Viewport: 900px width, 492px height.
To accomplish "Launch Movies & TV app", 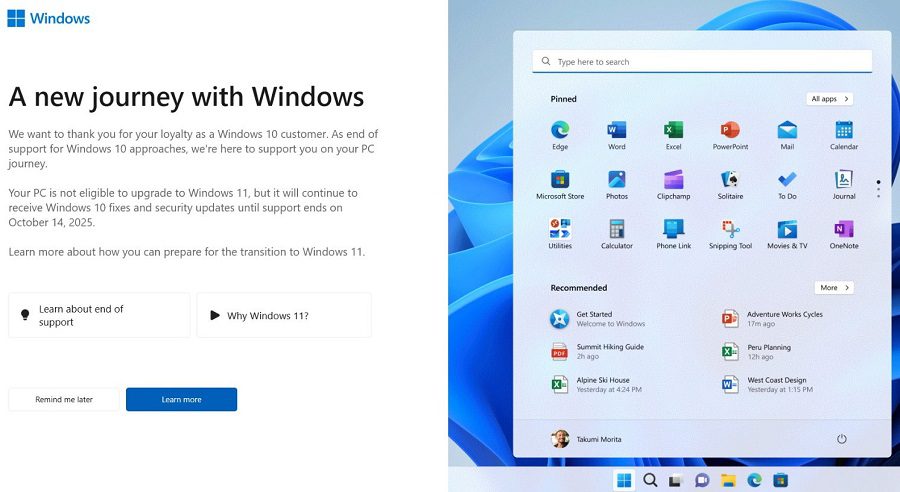I will tap(787, 234).
